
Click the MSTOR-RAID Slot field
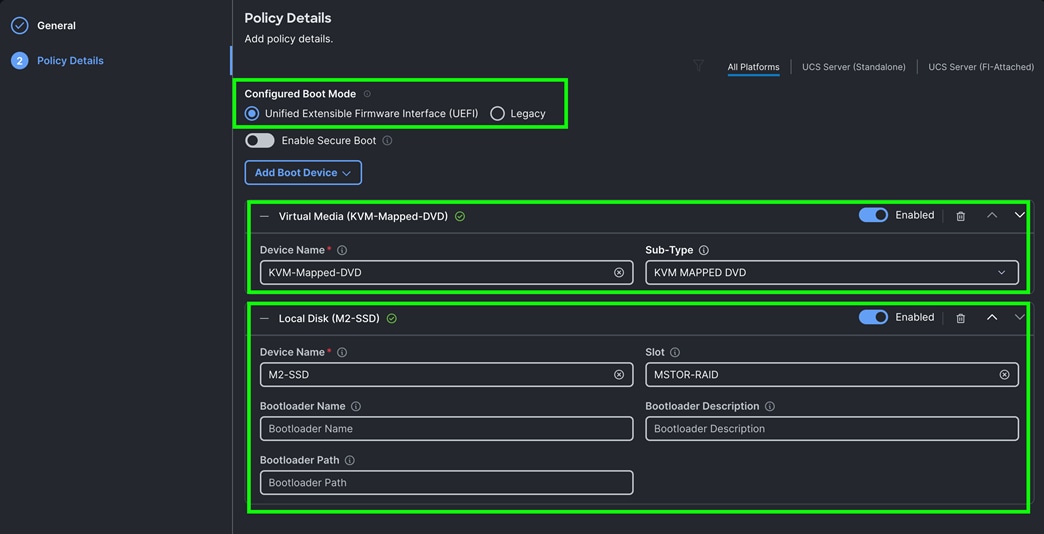(832, 375)
